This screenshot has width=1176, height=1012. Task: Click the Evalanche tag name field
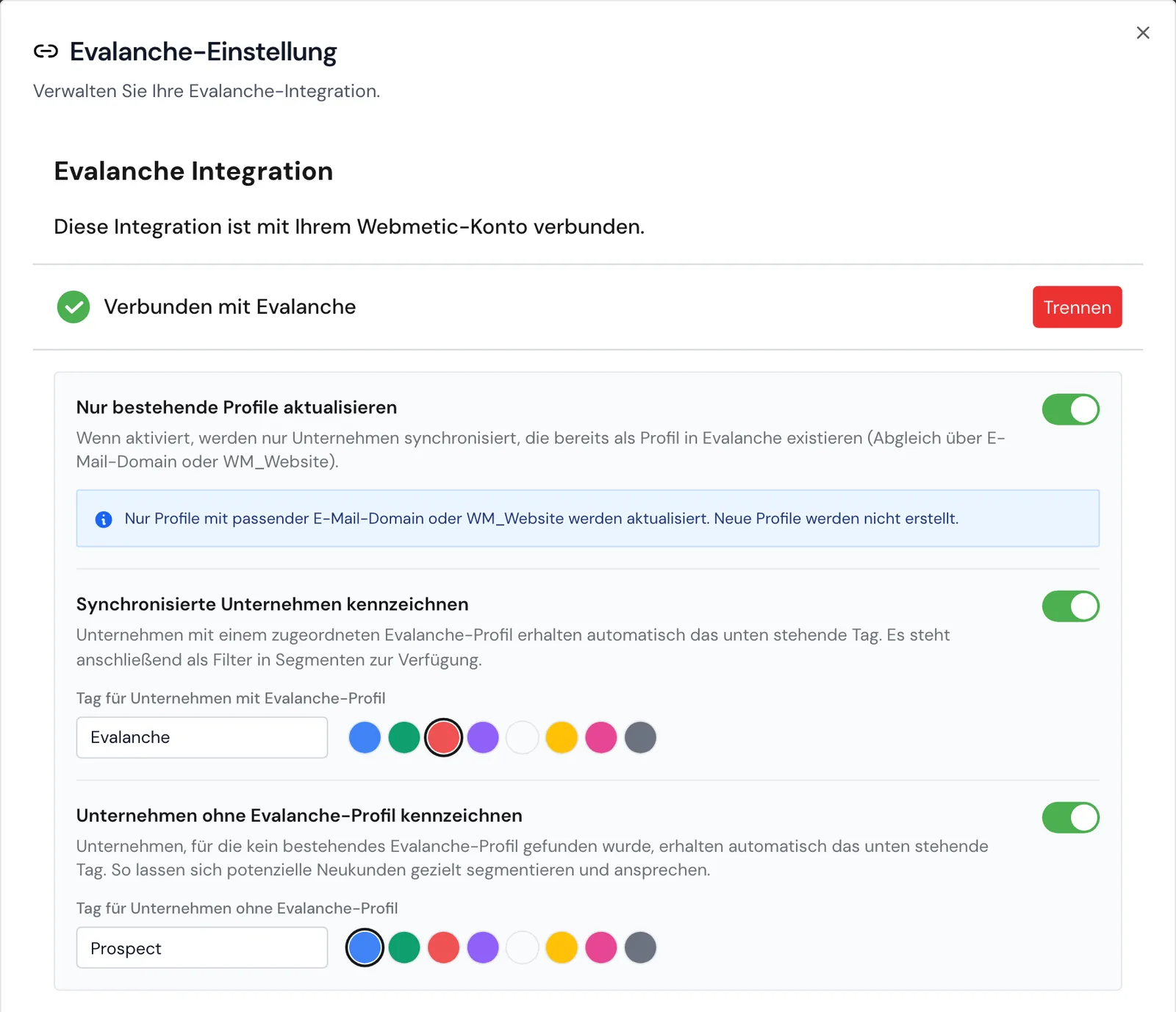pos(202,737)
